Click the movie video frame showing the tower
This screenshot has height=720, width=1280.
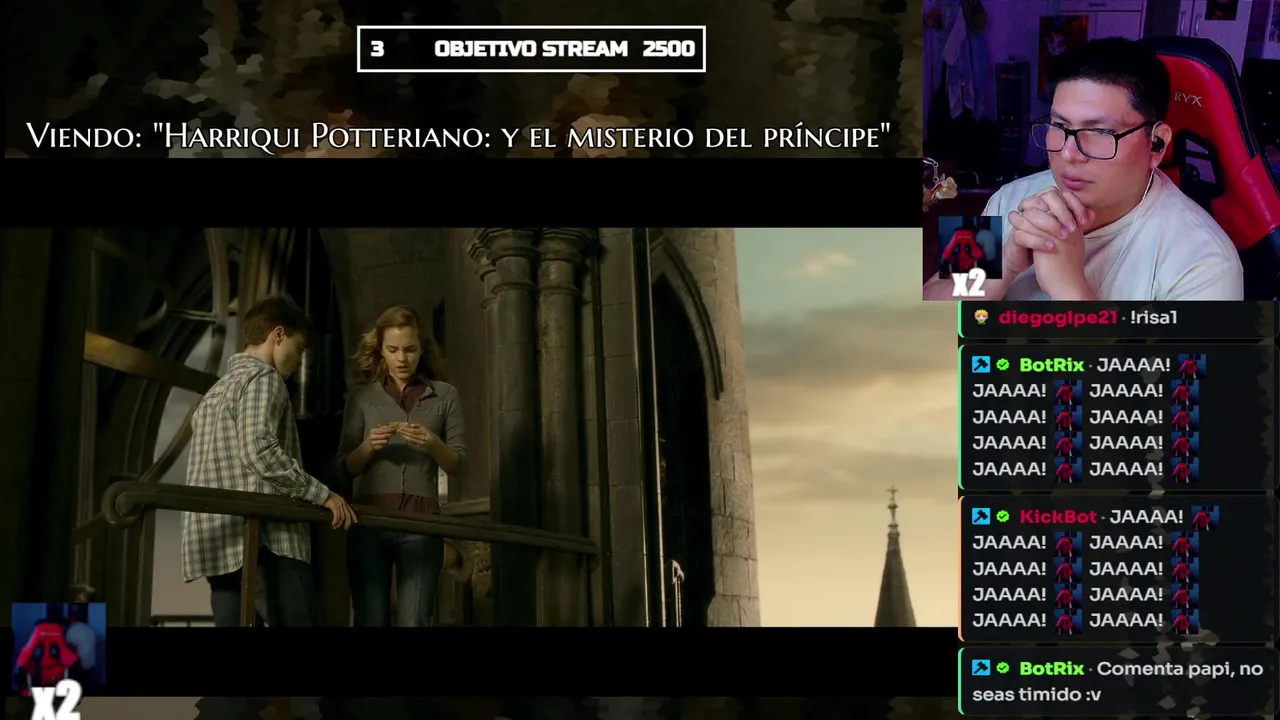[x=478, y=427]
